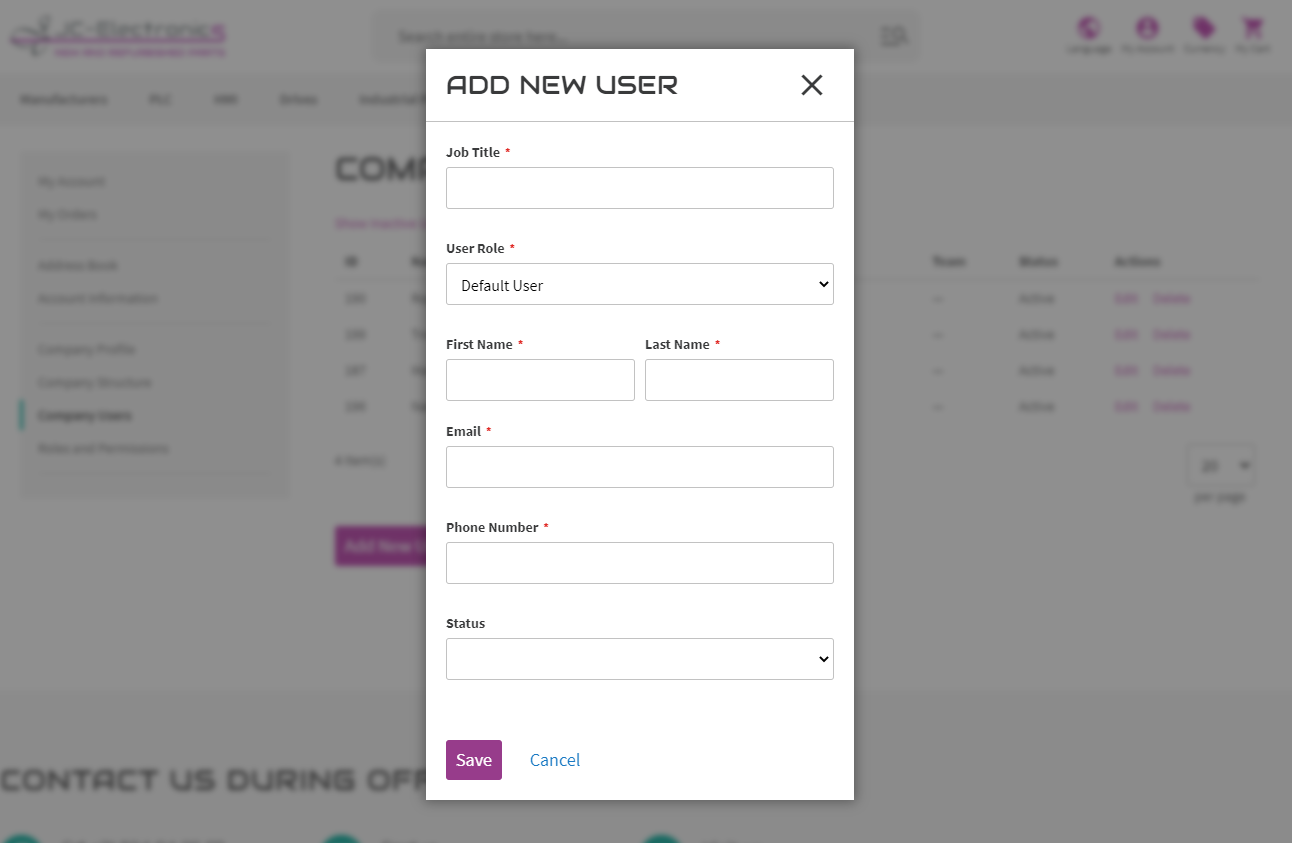Open the User Role dropdown

[x=640, y=284]
